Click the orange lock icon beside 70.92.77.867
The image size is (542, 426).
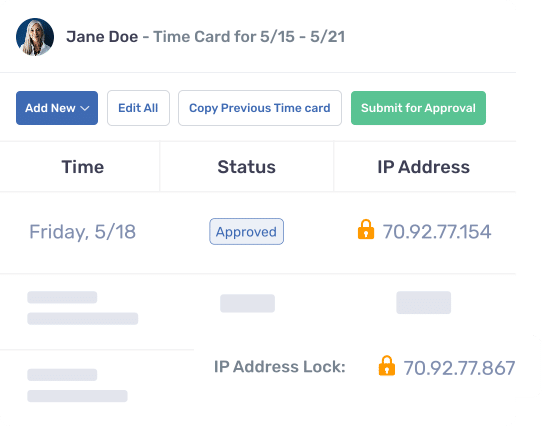(x=387, y=365)
